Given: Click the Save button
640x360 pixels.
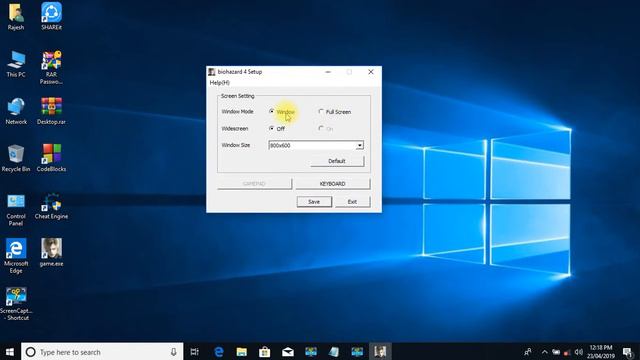Looking at the screenshot, I should [x=314, y=202].
